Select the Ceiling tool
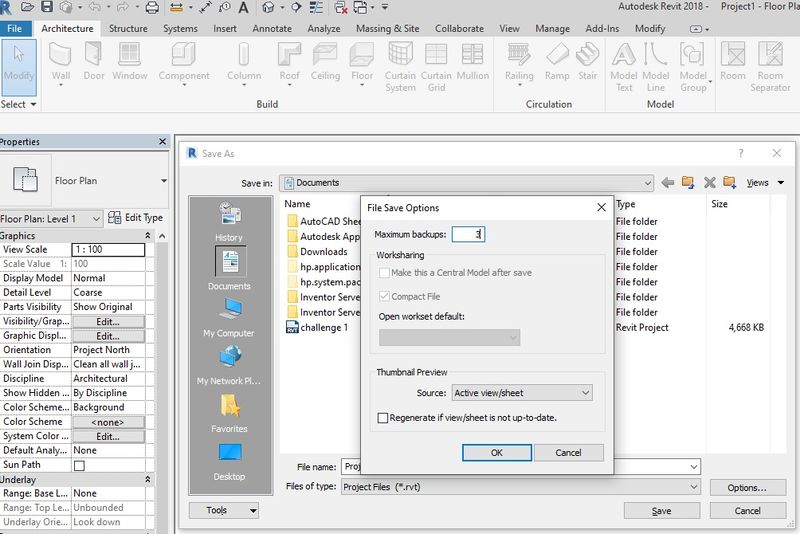The width and height of the screenshot is (800, 534). pos(325,63)
